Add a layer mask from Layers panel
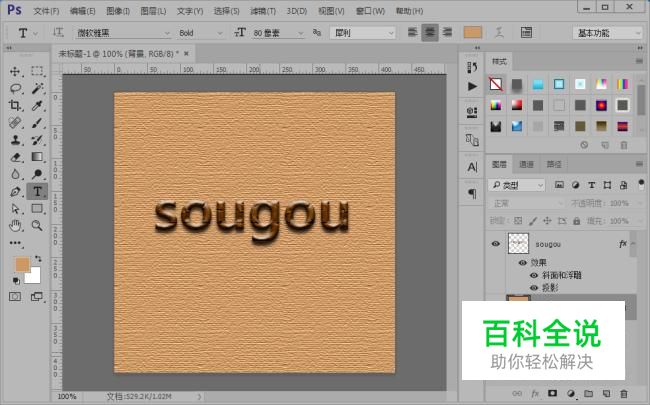Viewport: 650px width, 405px height. (552, 393)
